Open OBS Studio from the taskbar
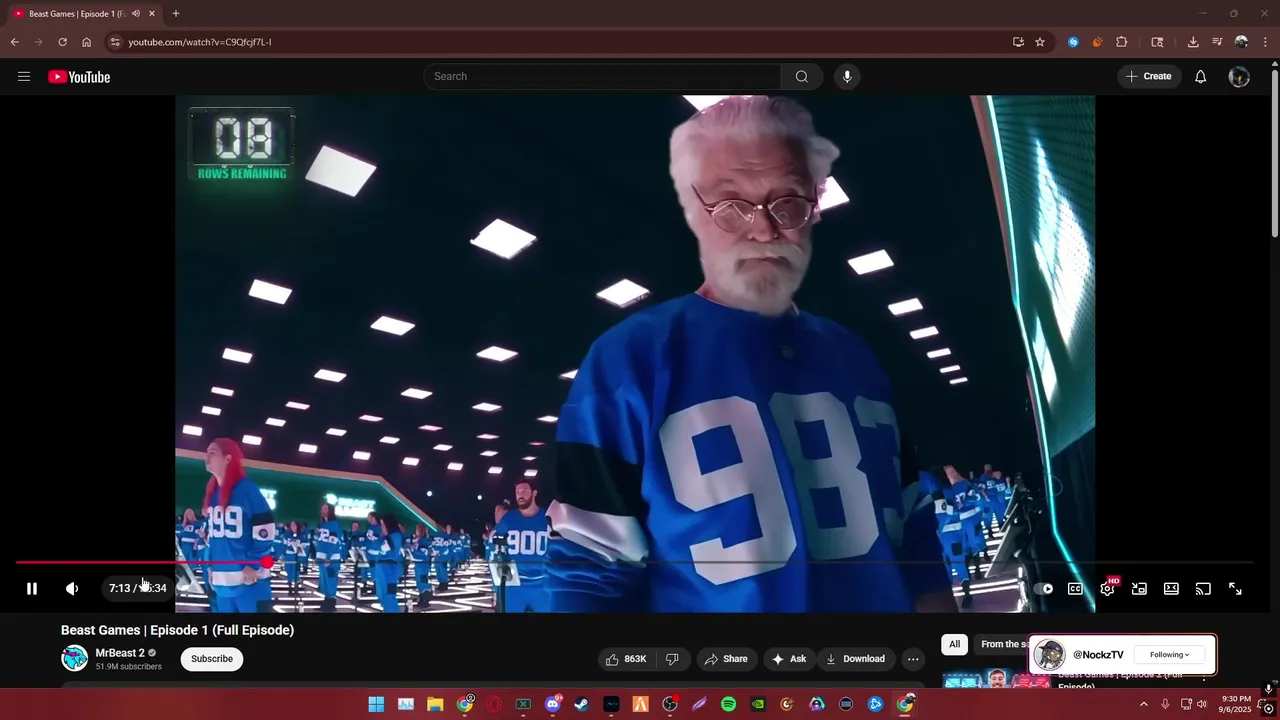The height and width of the screenshot is (720, 1280). tap(670, 704)
